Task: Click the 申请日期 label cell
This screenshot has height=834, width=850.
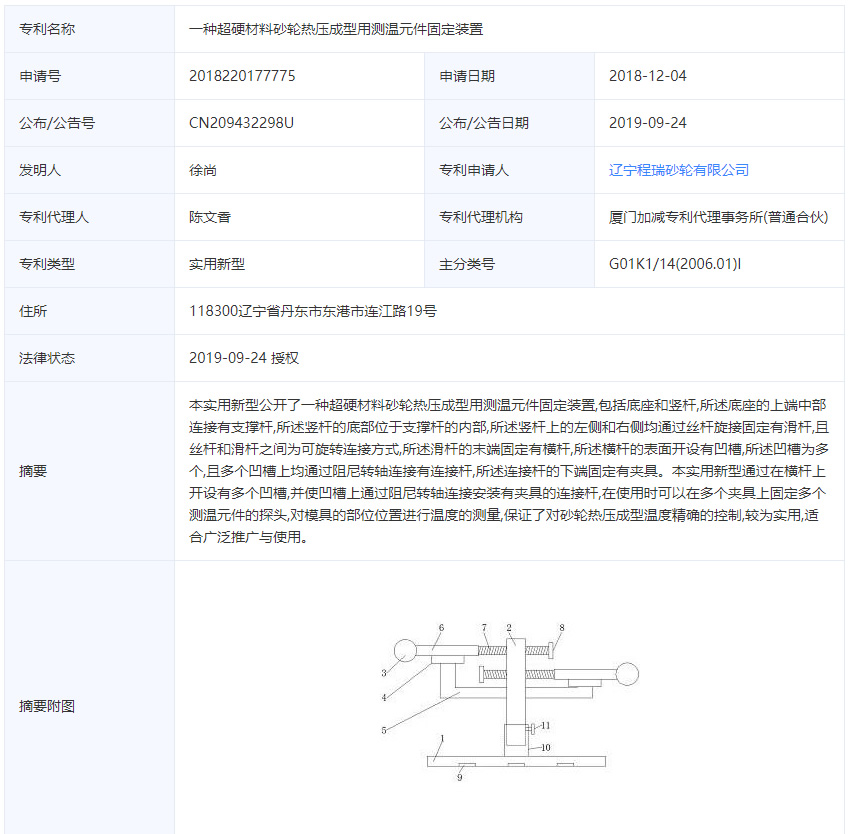Action: click(x=510, y=76)
